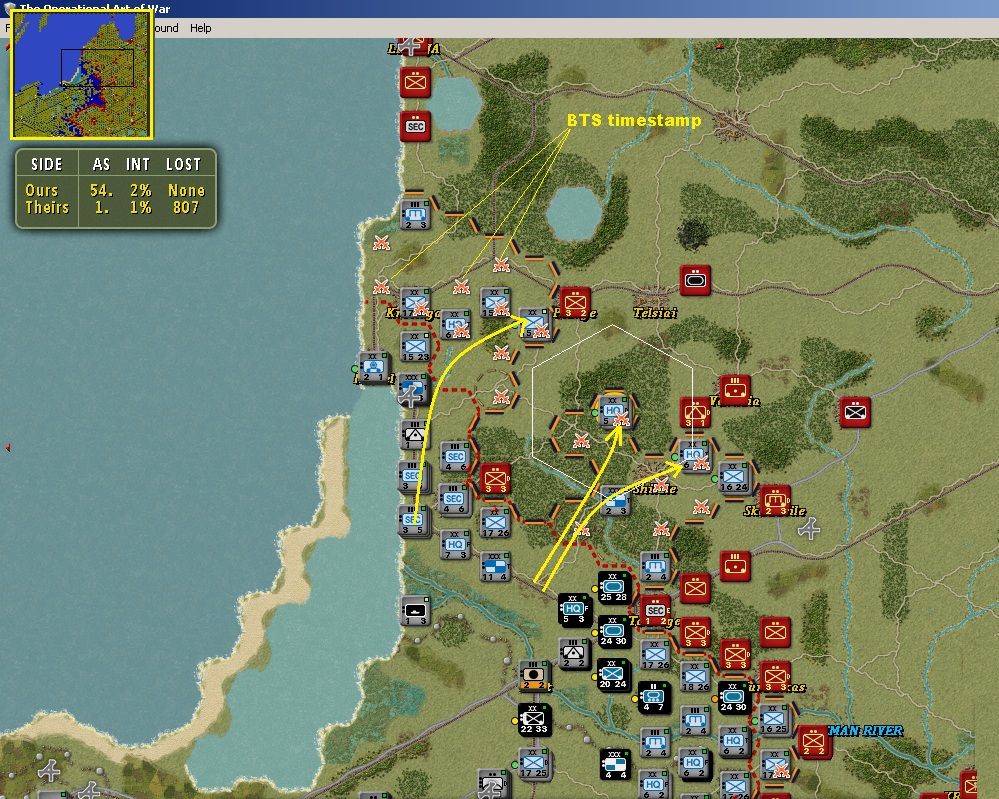
Task: Click the 'Ours' row label
Action: click(x=41, y=191)
